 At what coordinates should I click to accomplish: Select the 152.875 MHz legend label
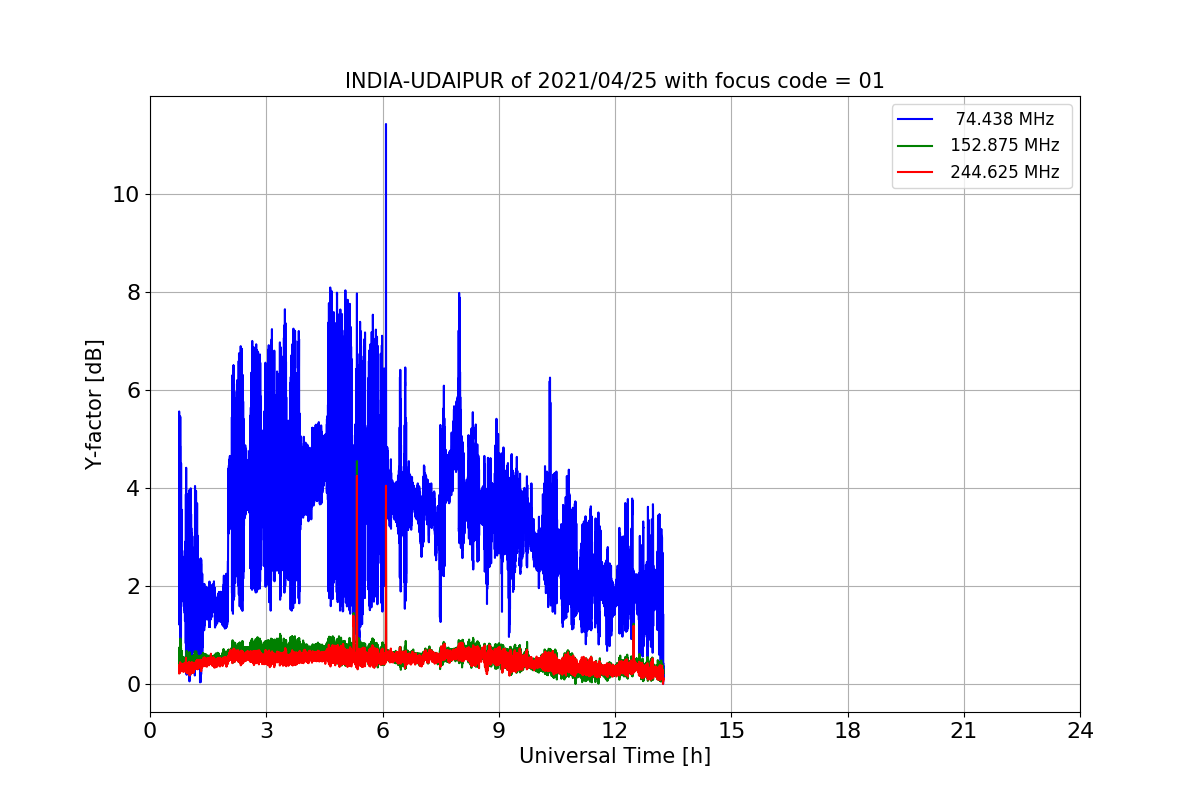1005,145
